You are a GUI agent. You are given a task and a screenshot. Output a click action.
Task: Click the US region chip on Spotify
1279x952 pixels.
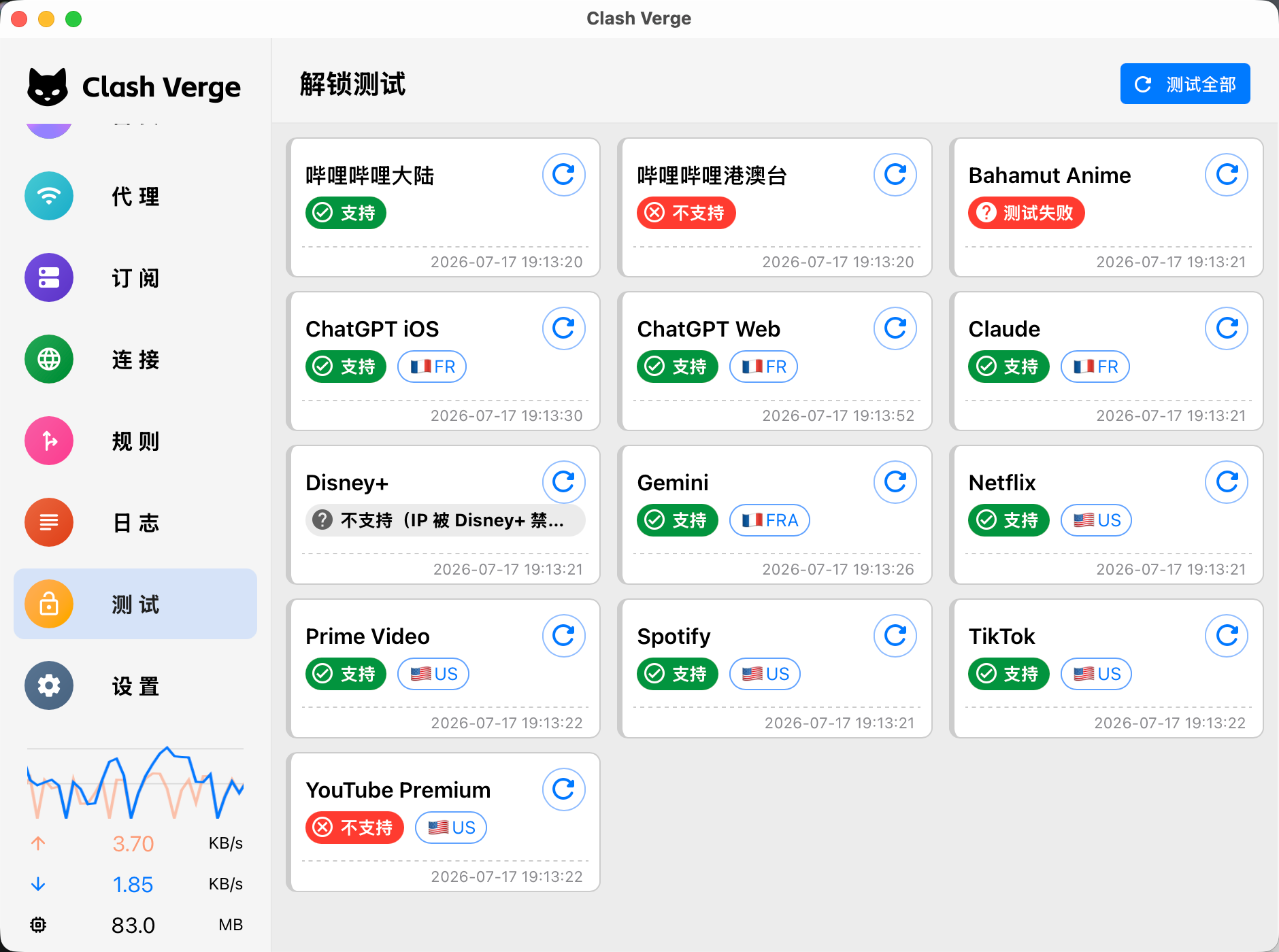(x=765, y=674)
